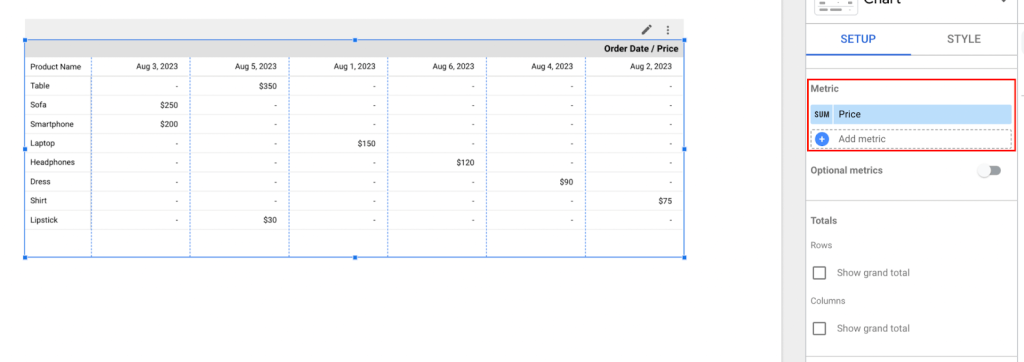Toggle the Optional metrics switch
Viewport: 1024px width, 362px height.
click(989, 171)
